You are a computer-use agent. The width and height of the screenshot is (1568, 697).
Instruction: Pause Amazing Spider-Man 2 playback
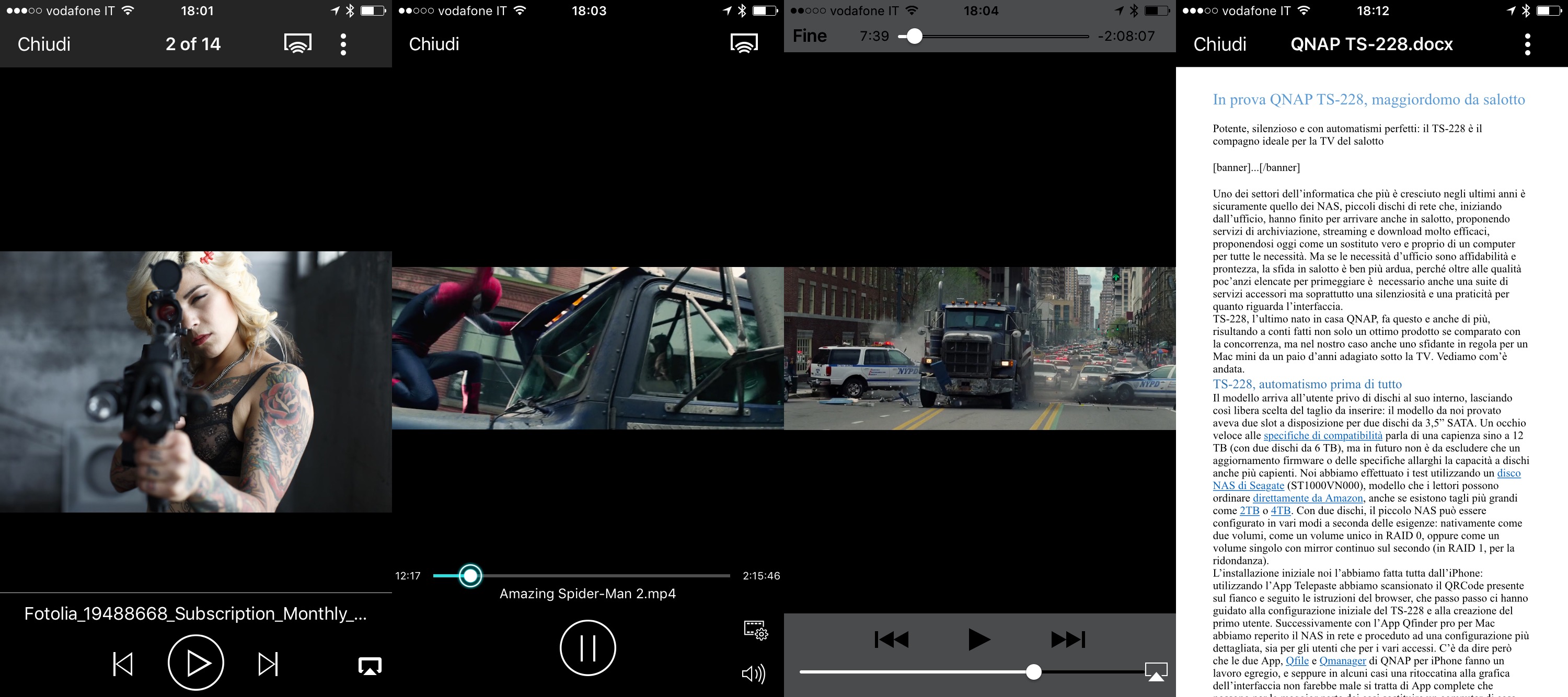587,647
